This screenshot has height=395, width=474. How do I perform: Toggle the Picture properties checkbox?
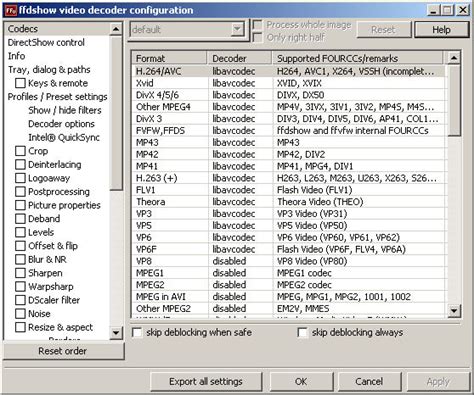click(x=20, y=205)
